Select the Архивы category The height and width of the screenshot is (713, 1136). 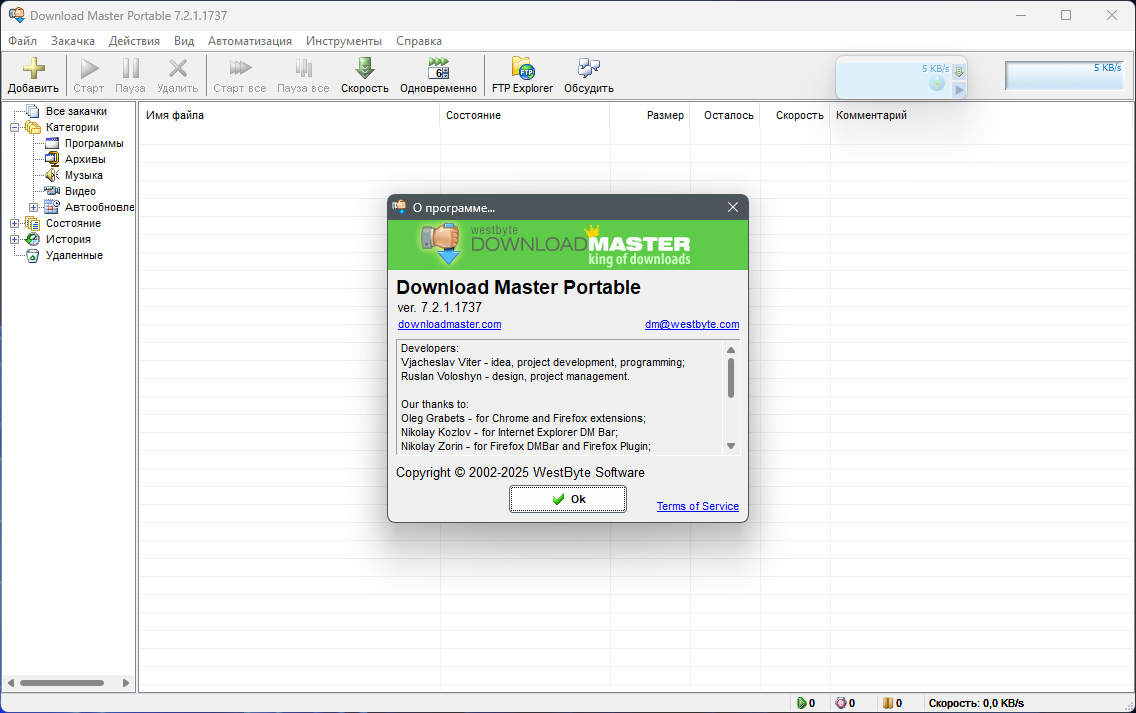pyautogui.click(x=85, y=159)
